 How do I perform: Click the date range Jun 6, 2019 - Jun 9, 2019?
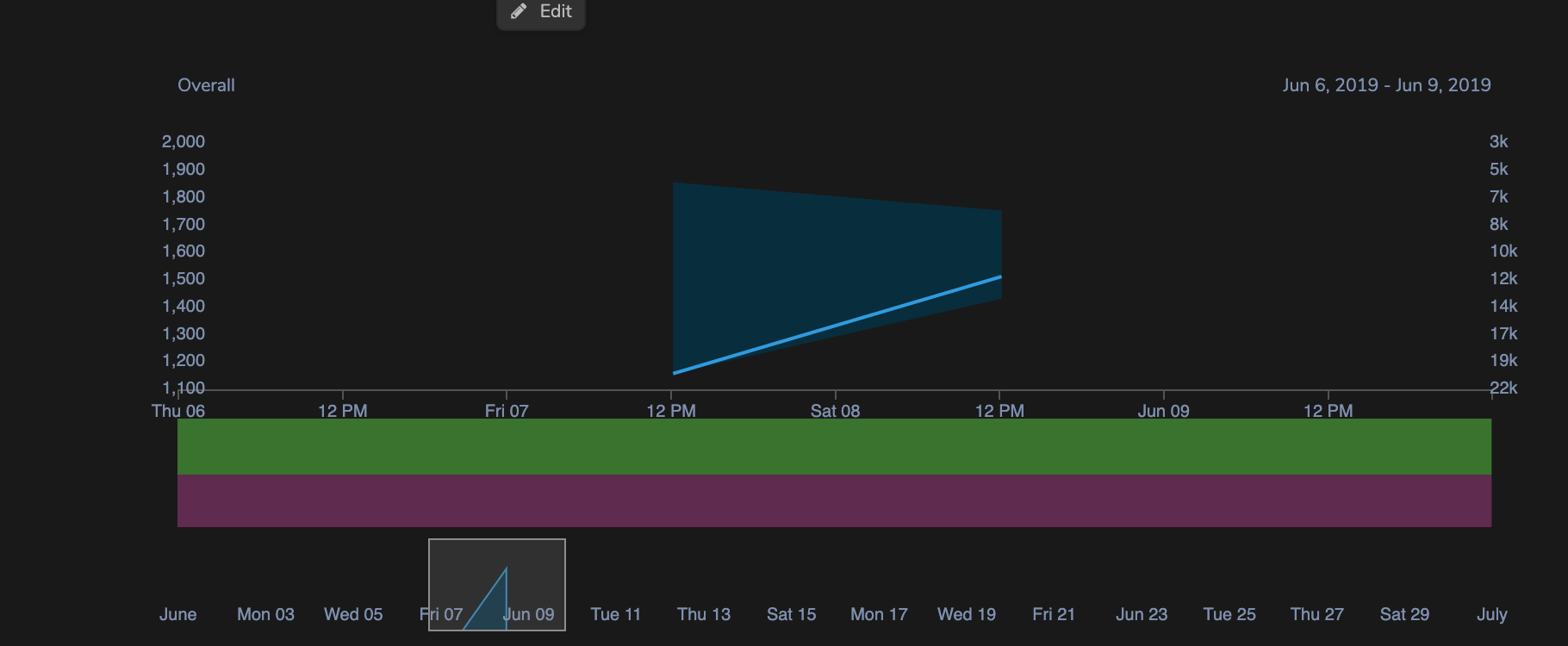pyautogui.click(x=1386, y=85)
